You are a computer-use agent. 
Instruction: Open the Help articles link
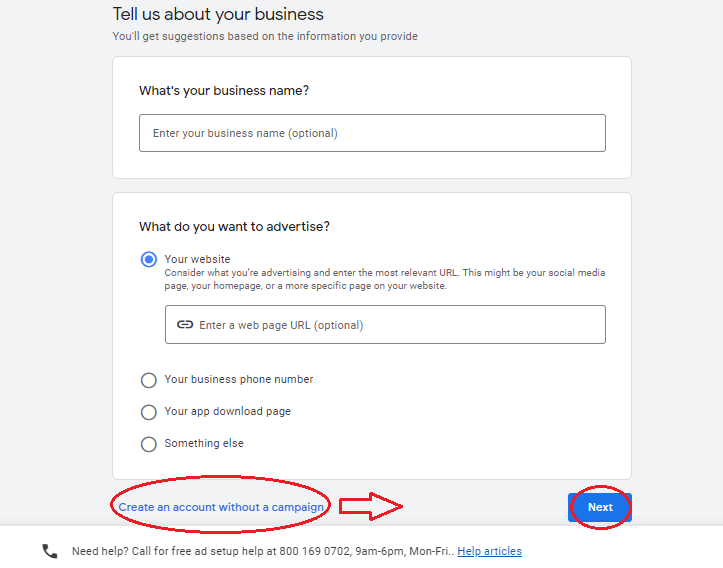(489, 551)
